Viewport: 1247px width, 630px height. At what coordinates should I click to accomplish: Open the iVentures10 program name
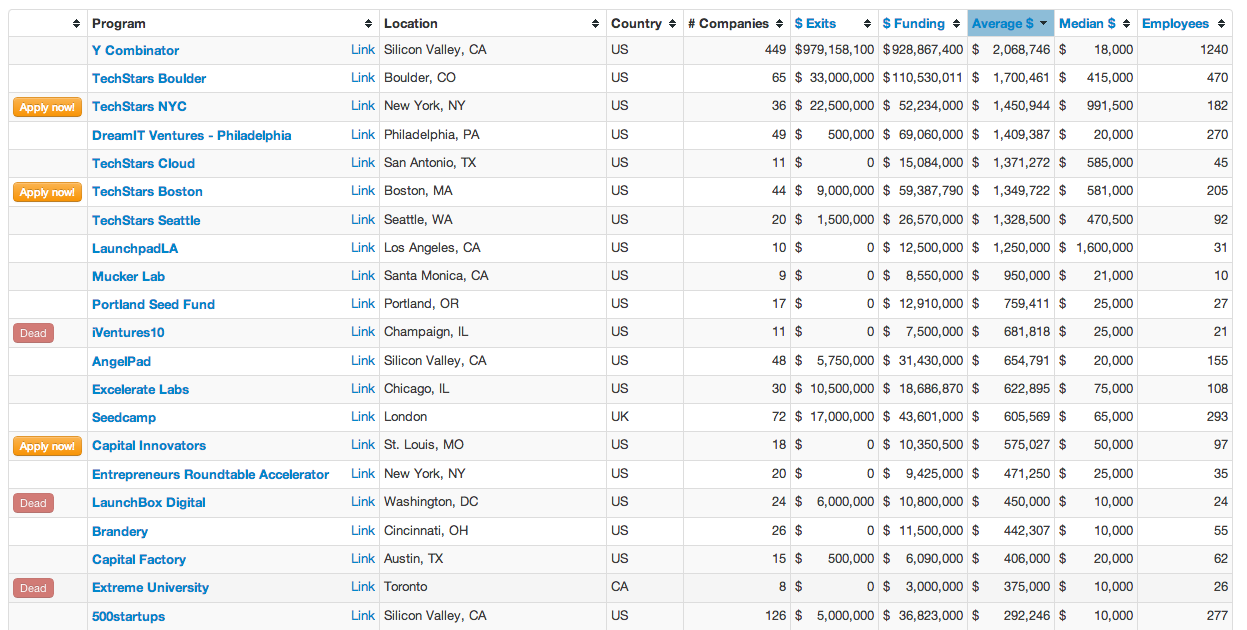(128, 332)
